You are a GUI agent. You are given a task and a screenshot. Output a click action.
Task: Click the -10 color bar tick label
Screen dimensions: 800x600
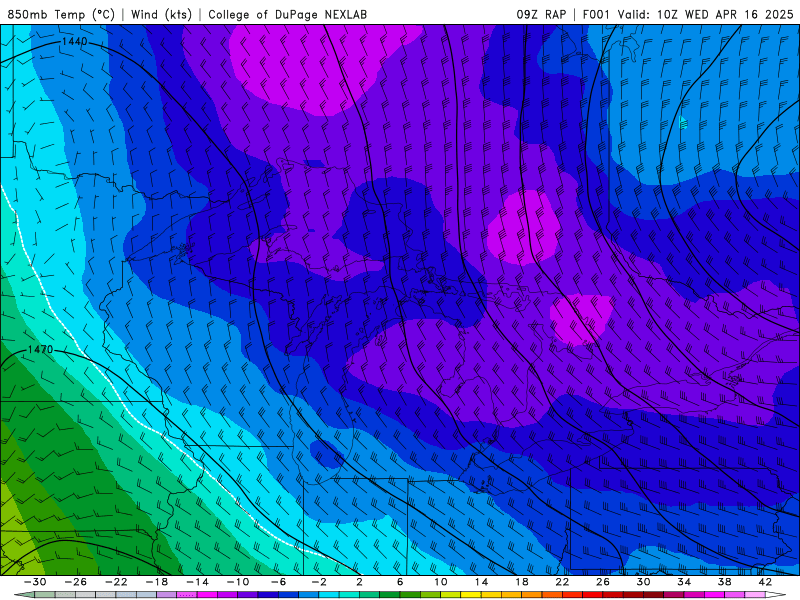click(238, 582)
